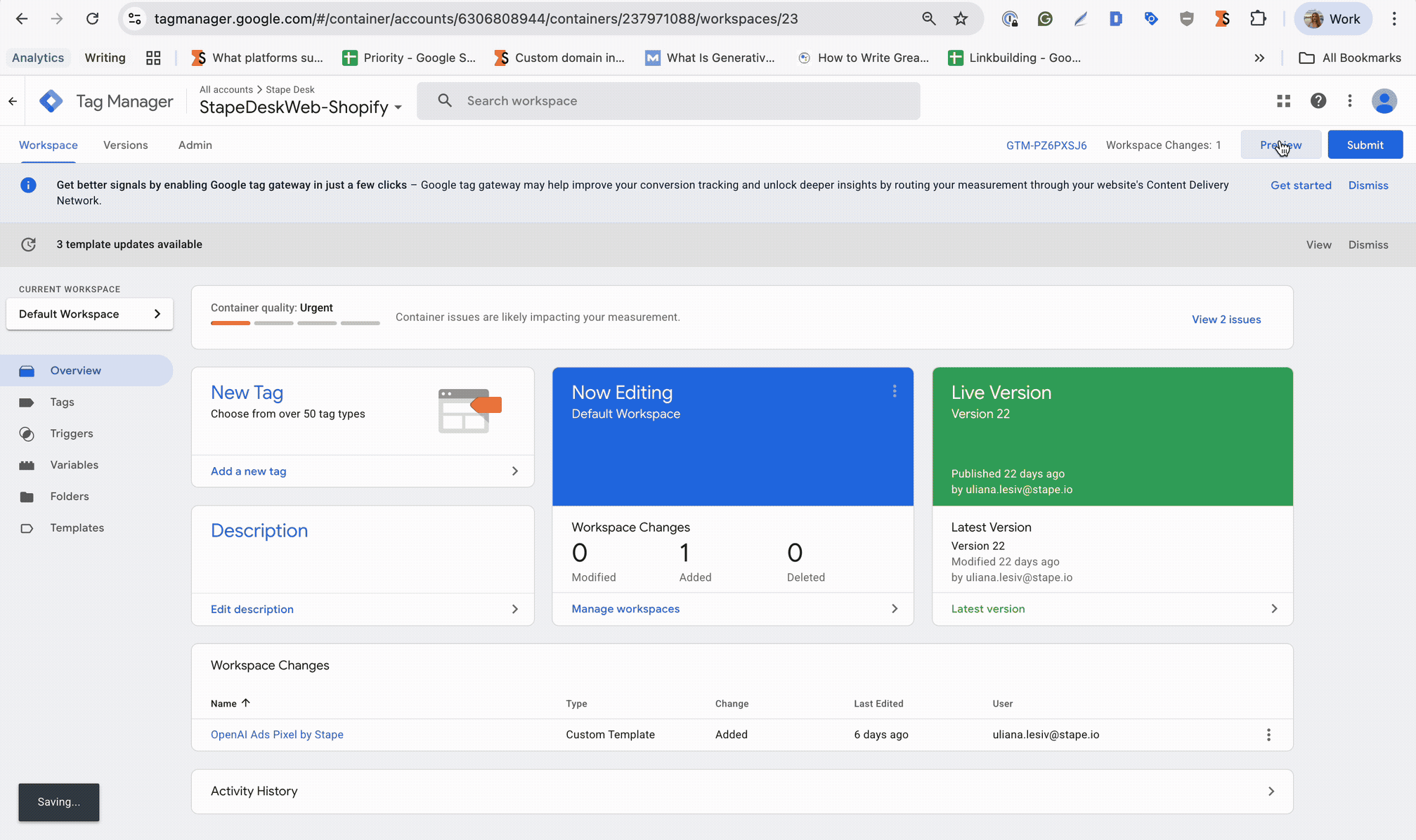The image size is (1416, 840).
Task: Dismiss the template updates notice
Action: coord(1368,245)
